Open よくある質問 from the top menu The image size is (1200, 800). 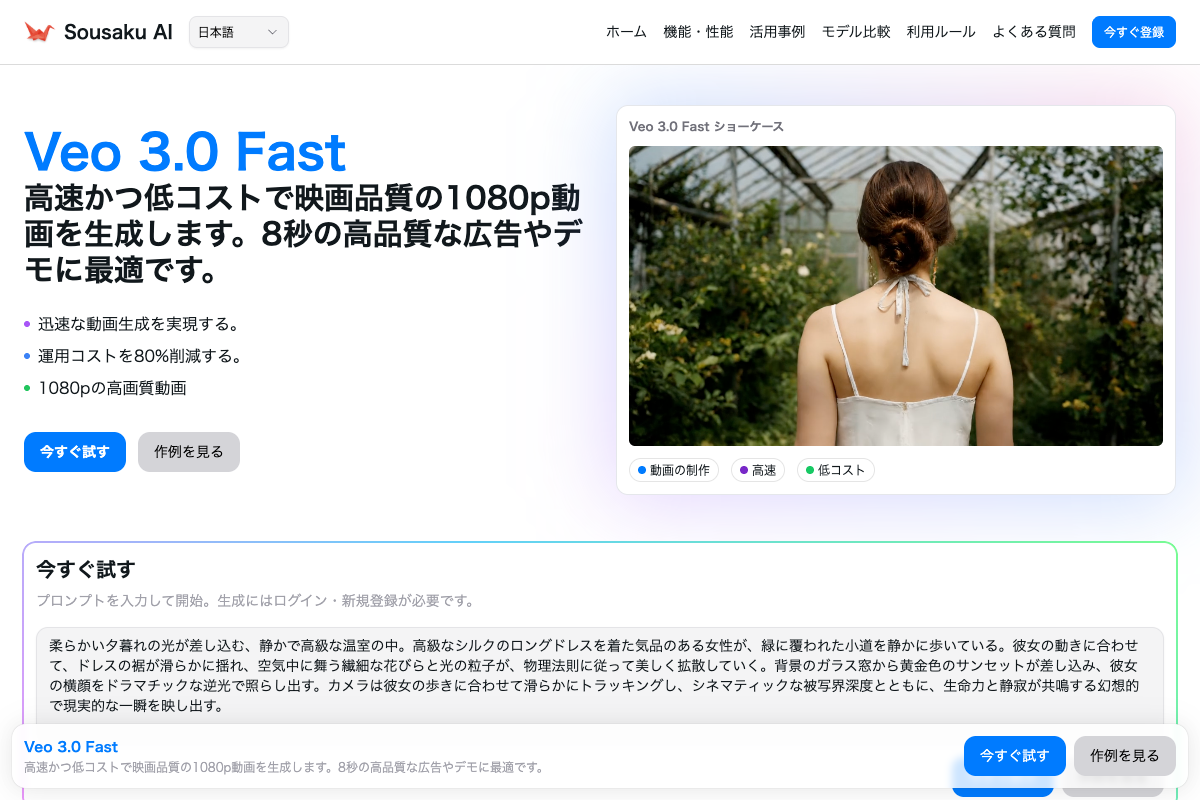1034,32
